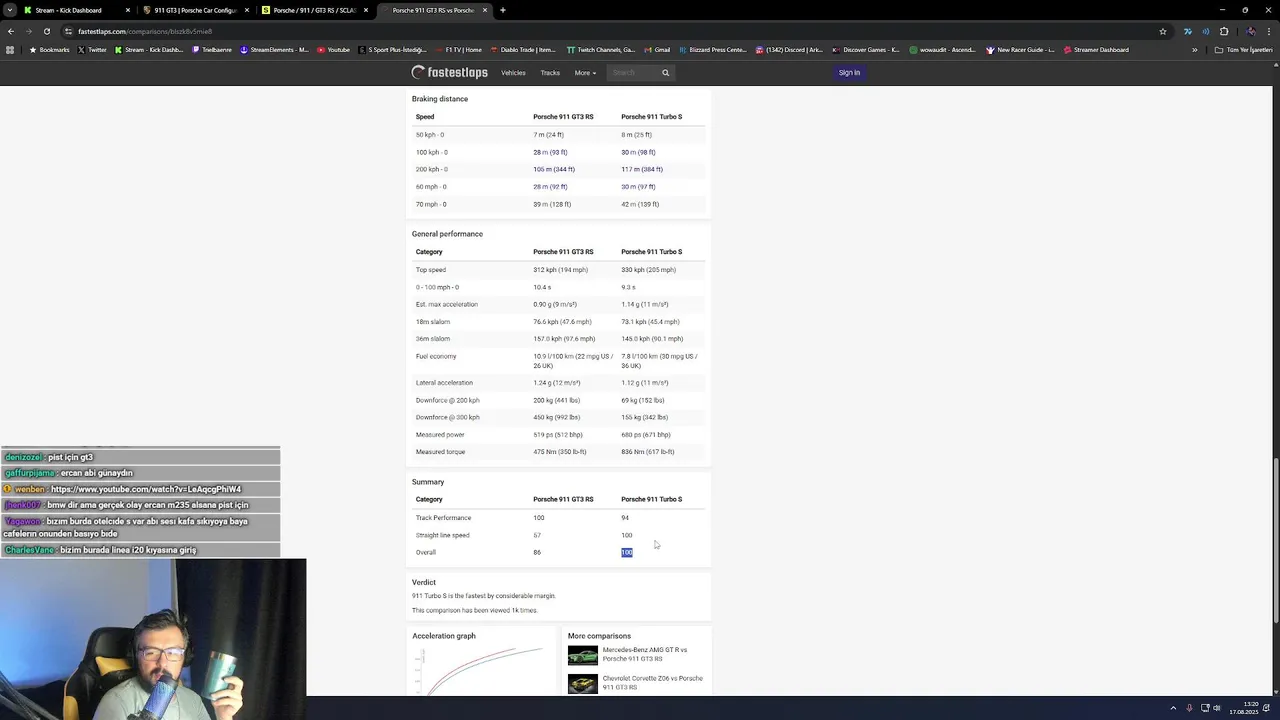Click the Chevrolet Corvette Z06 comparison thumbnail
Screen dimensions: 1280x720
point(582,684)
